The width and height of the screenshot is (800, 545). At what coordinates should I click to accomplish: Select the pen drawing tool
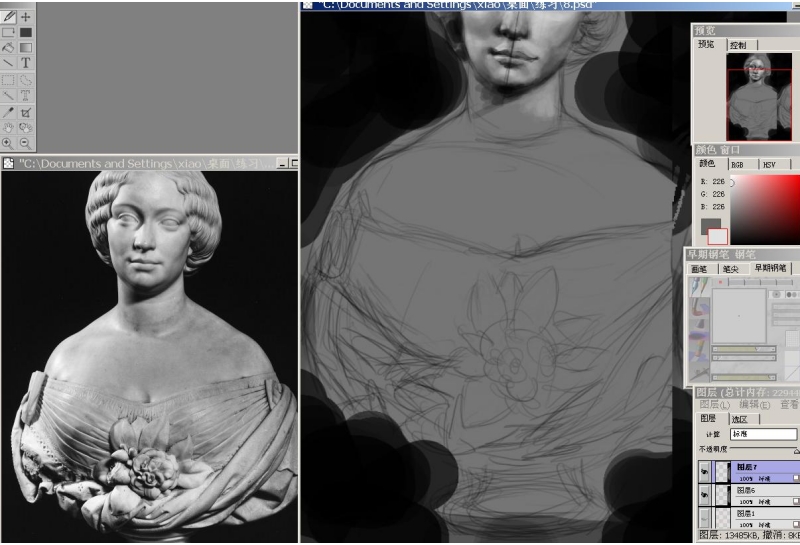8,17
